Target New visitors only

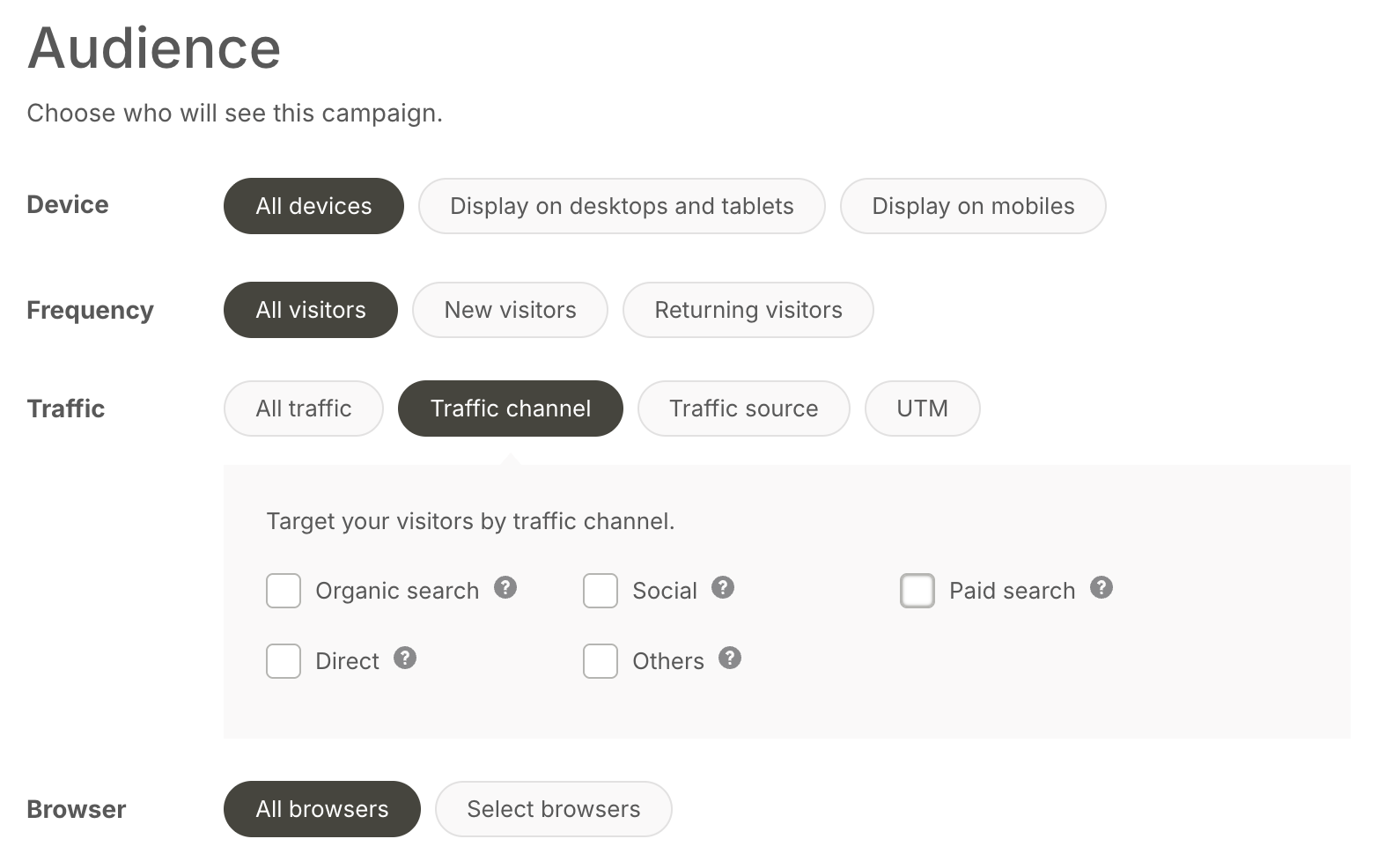click(x=510, y=310)
